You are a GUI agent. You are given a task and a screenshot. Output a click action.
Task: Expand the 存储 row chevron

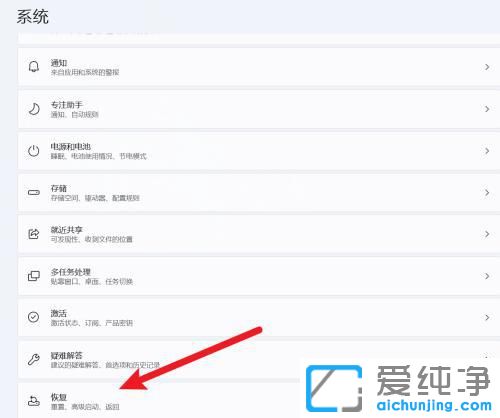click(x=487, y=193)
